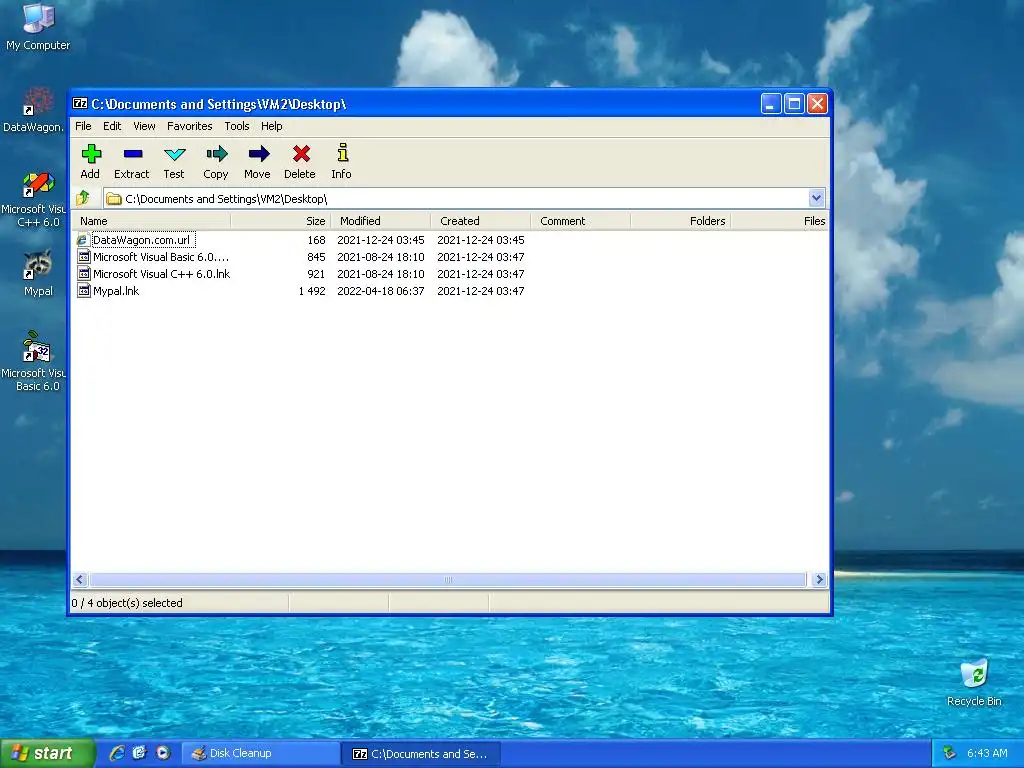Launch Internet Explorer from quick launch

(x=118, y=753)
